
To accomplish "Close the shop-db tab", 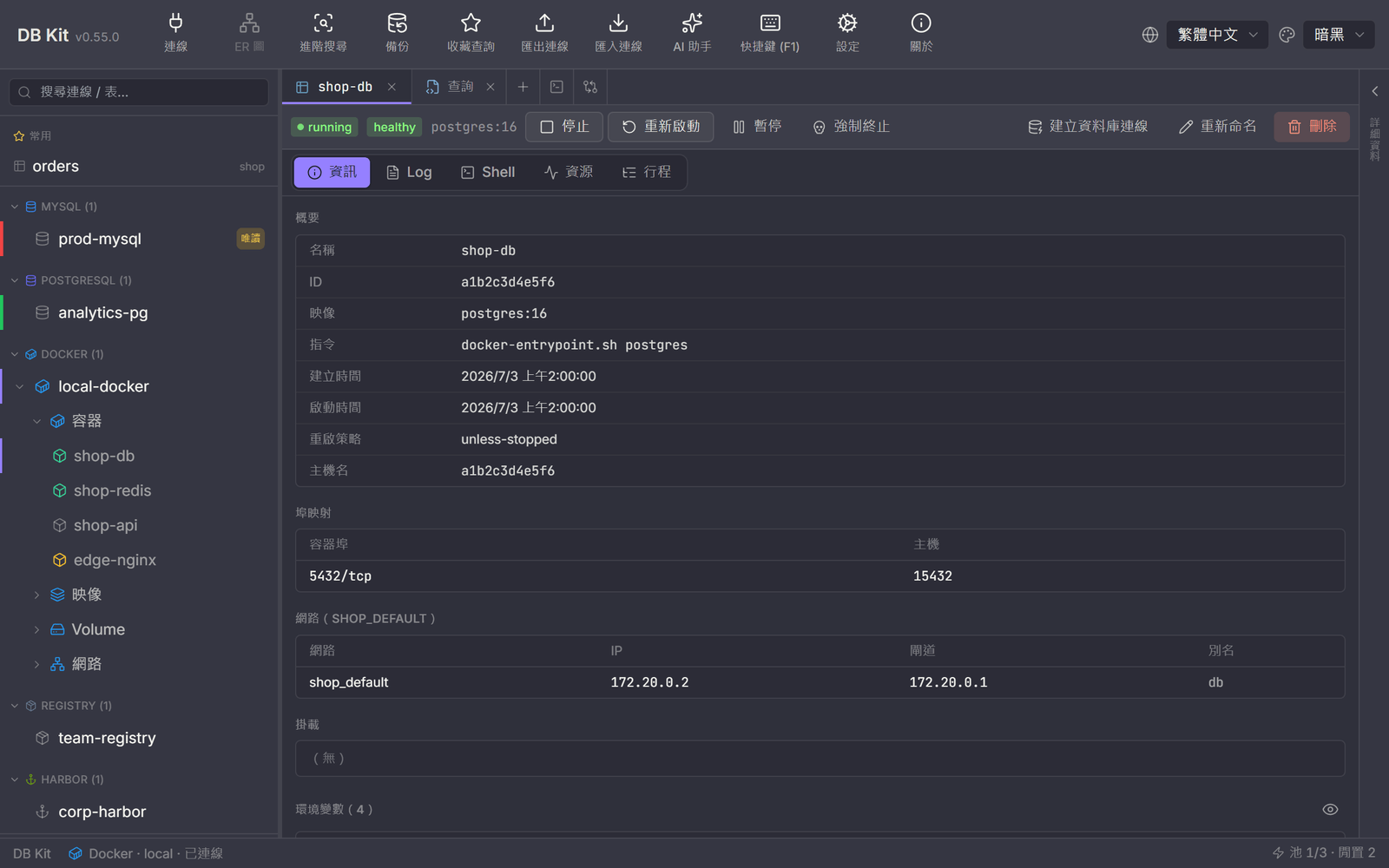I will pos(392,87).
